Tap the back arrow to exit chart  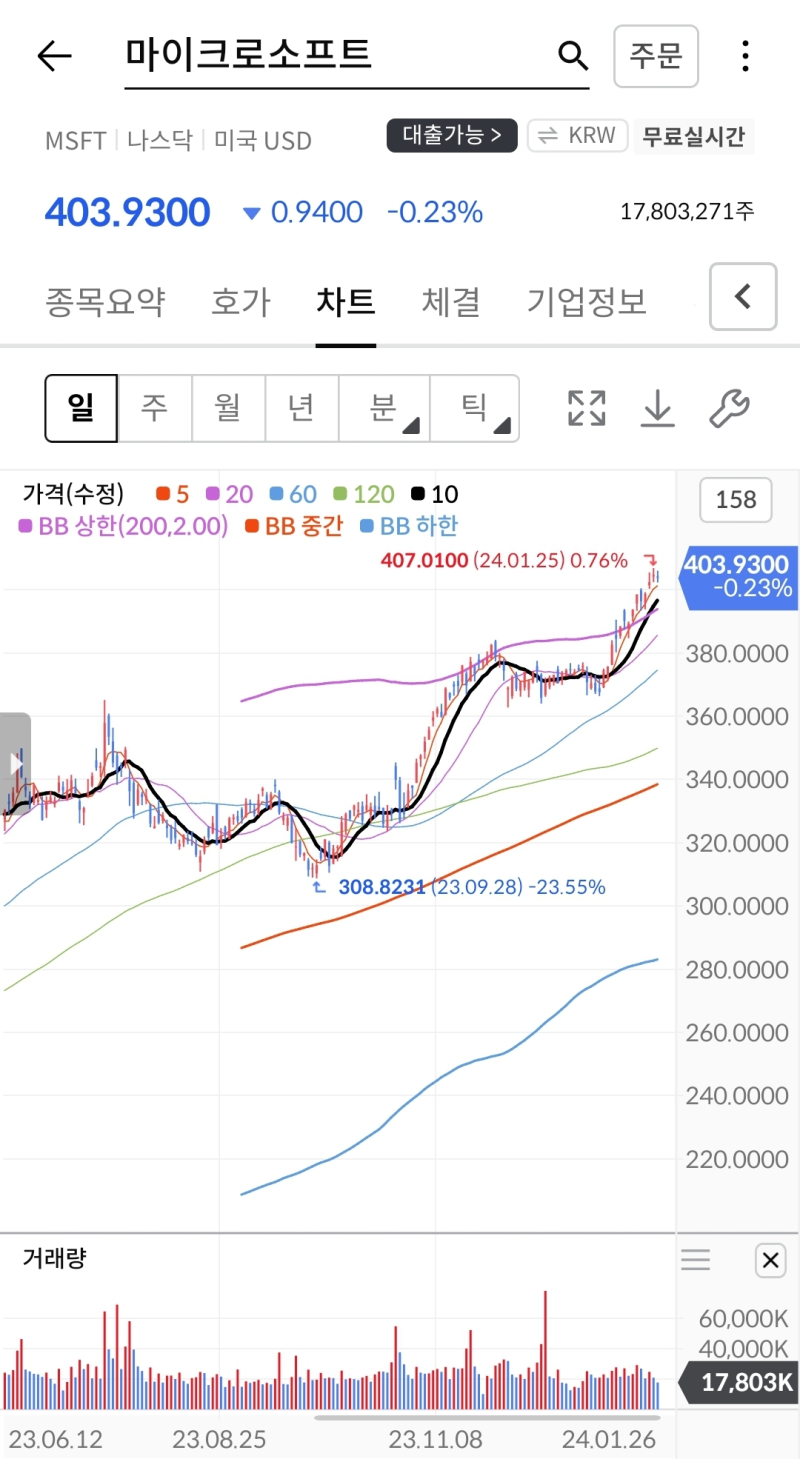(54, 56)
